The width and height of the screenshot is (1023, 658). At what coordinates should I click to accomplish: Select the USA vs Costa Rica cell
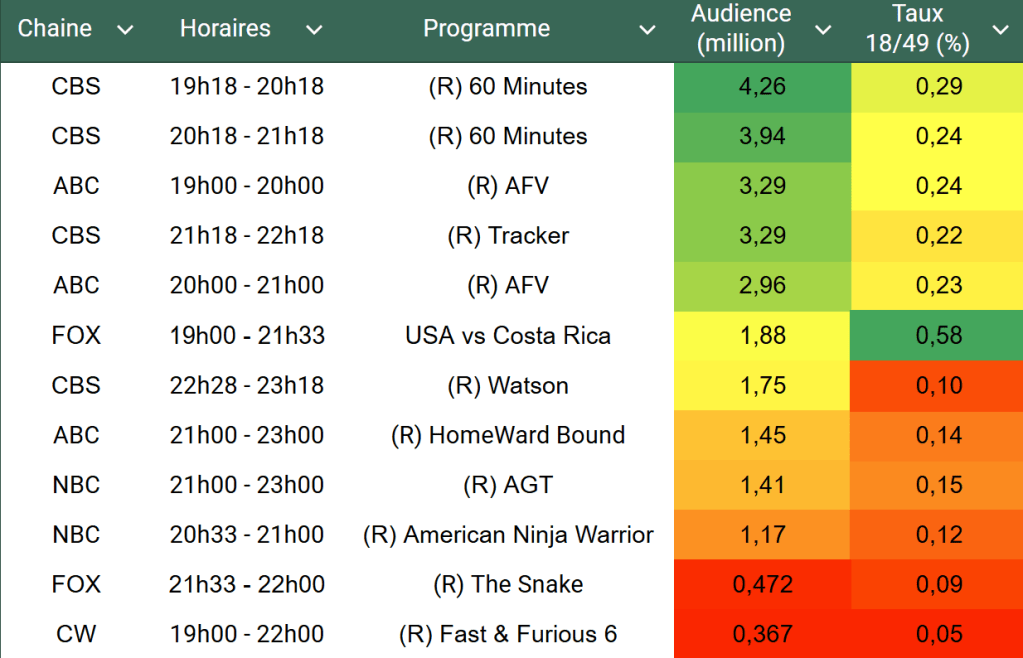(x=508, y=335)
